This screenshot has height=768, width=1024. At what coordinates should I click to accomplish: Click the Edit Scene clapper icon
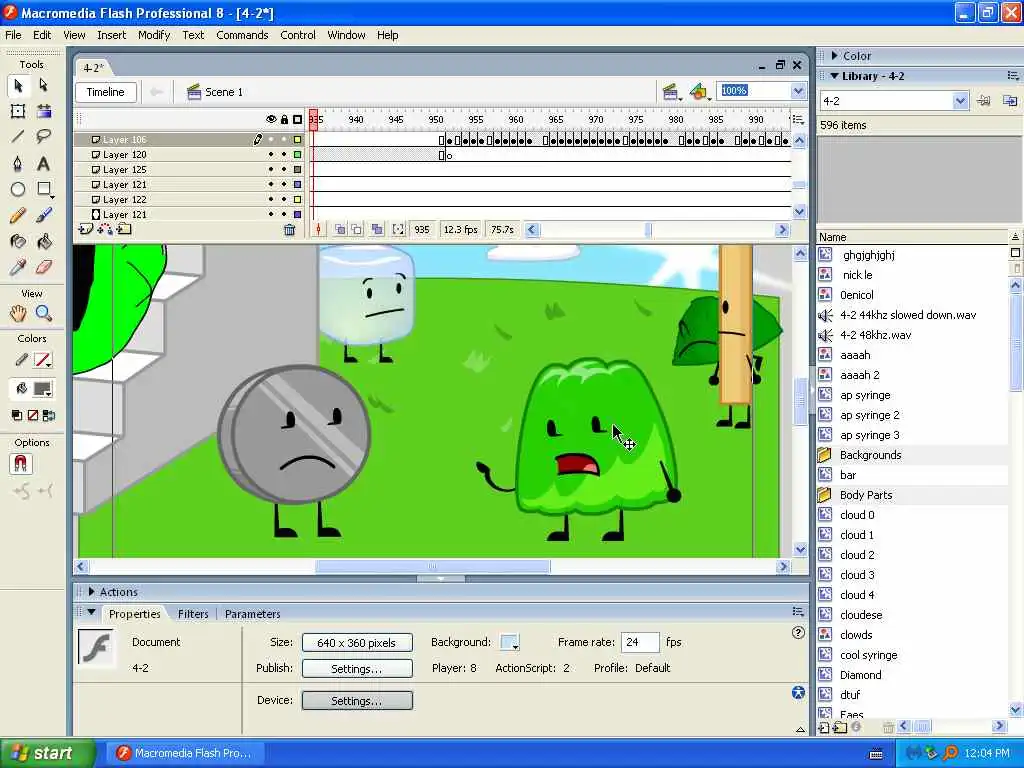[x=670, y=92]
